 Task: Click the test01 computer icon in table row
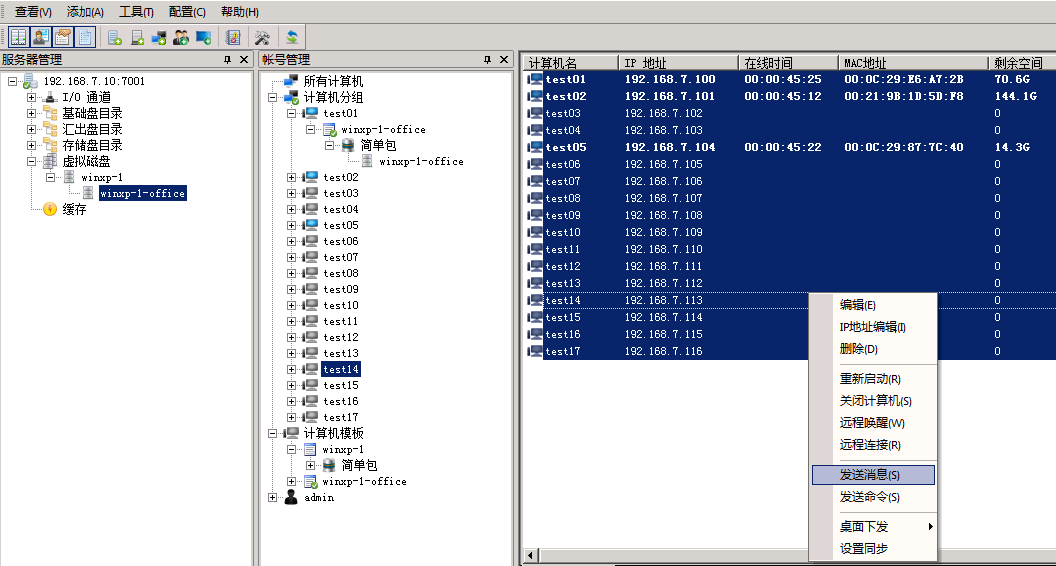(x=535, y=80)
